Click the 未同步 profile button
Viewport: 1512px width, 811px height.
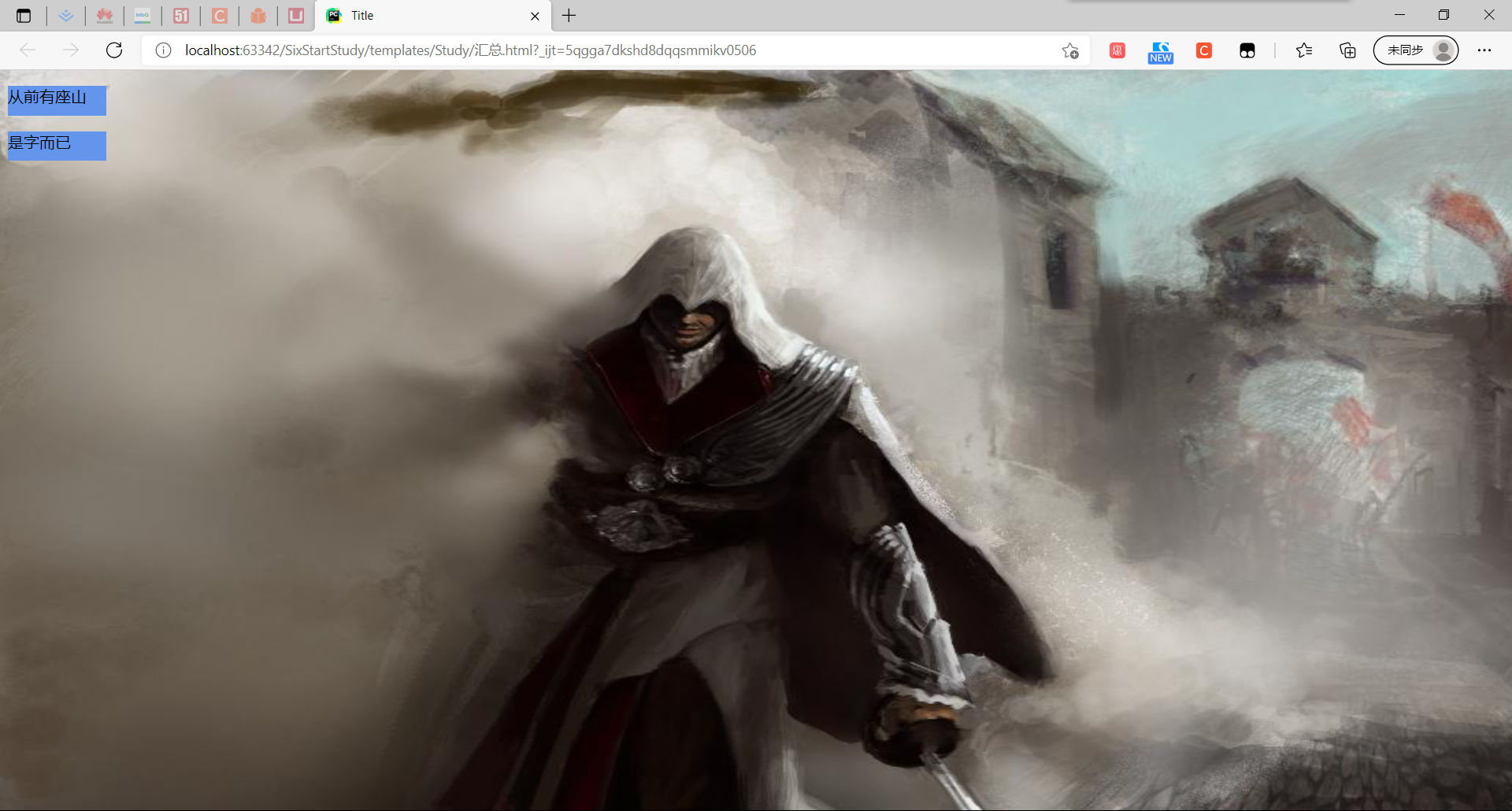click(1416, 50)
